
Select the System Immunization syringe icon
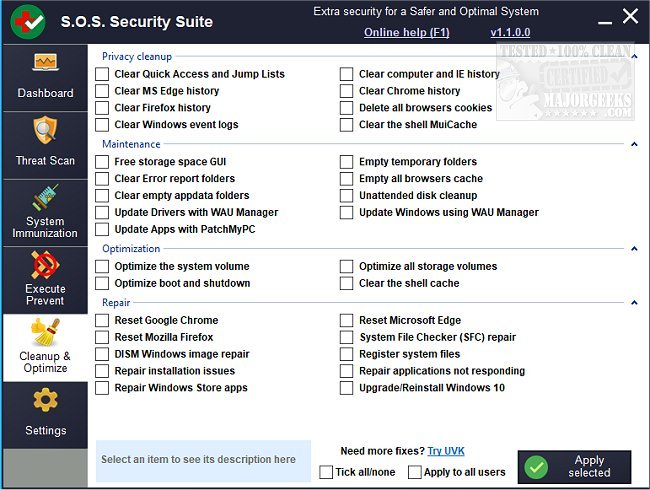click(45, 197)
